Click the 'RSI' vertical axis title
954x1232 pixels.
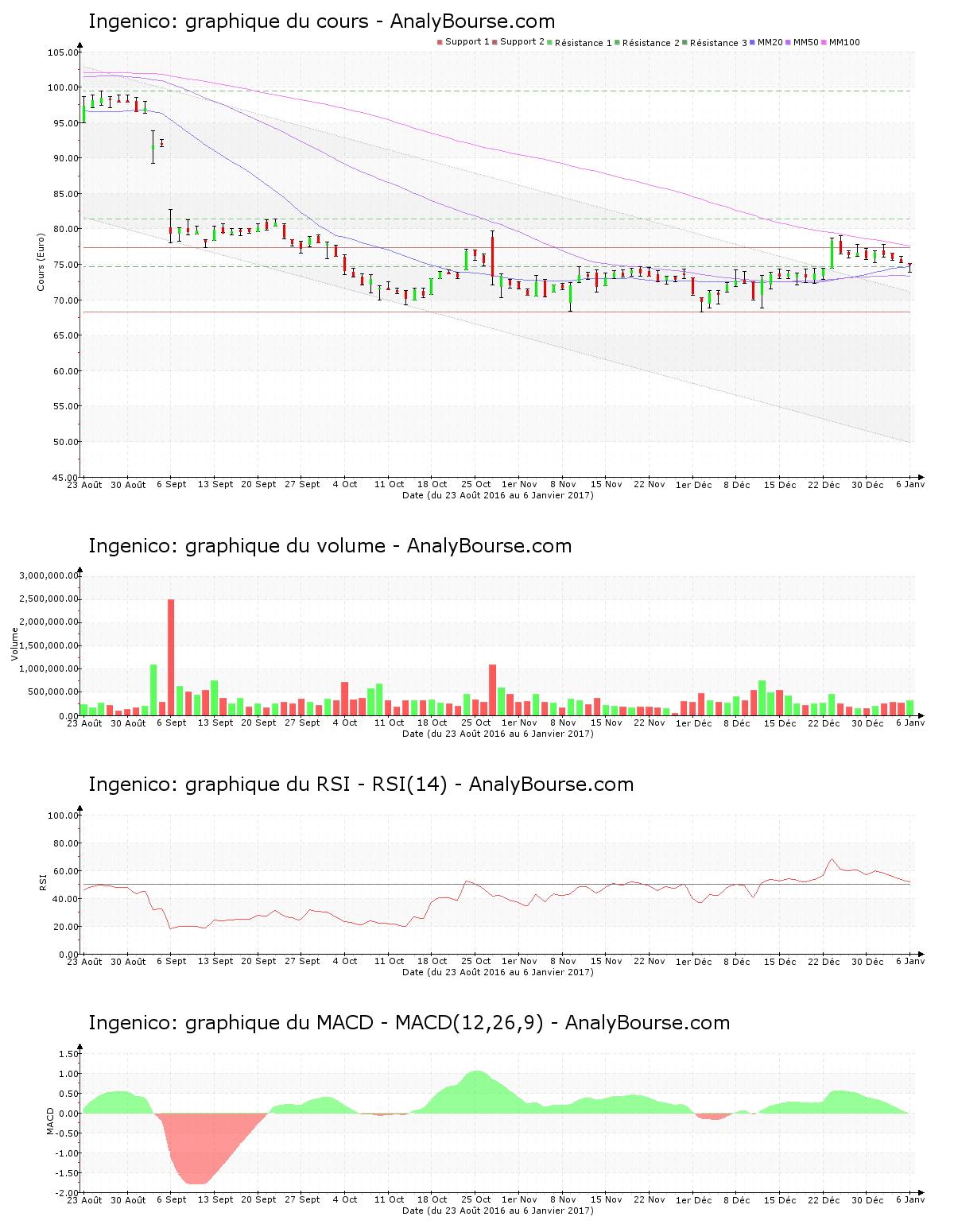tap(44, 882)
